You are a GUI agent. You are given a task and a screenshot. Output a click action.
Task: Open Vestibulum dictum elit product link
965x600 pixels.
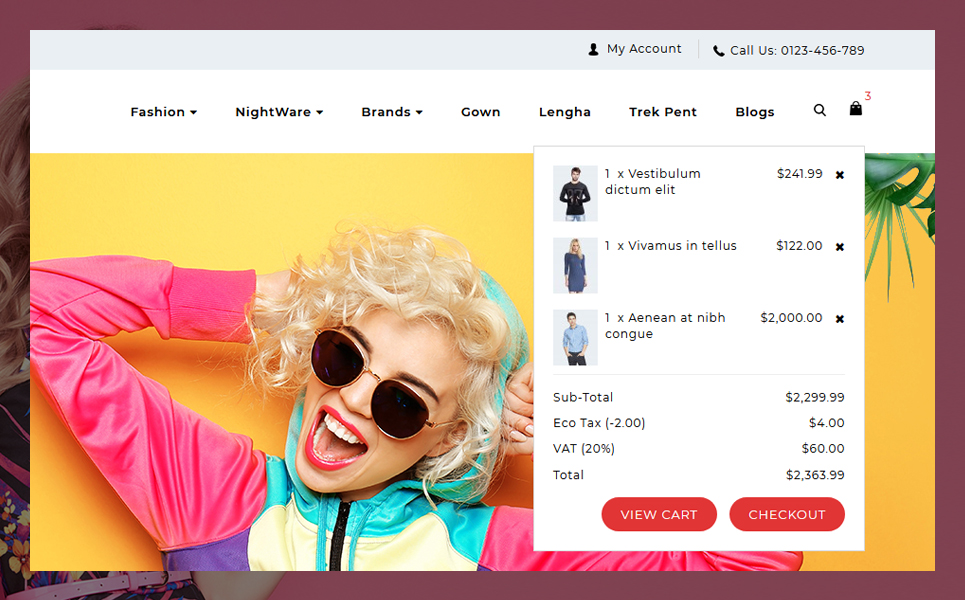pos(653,182)
